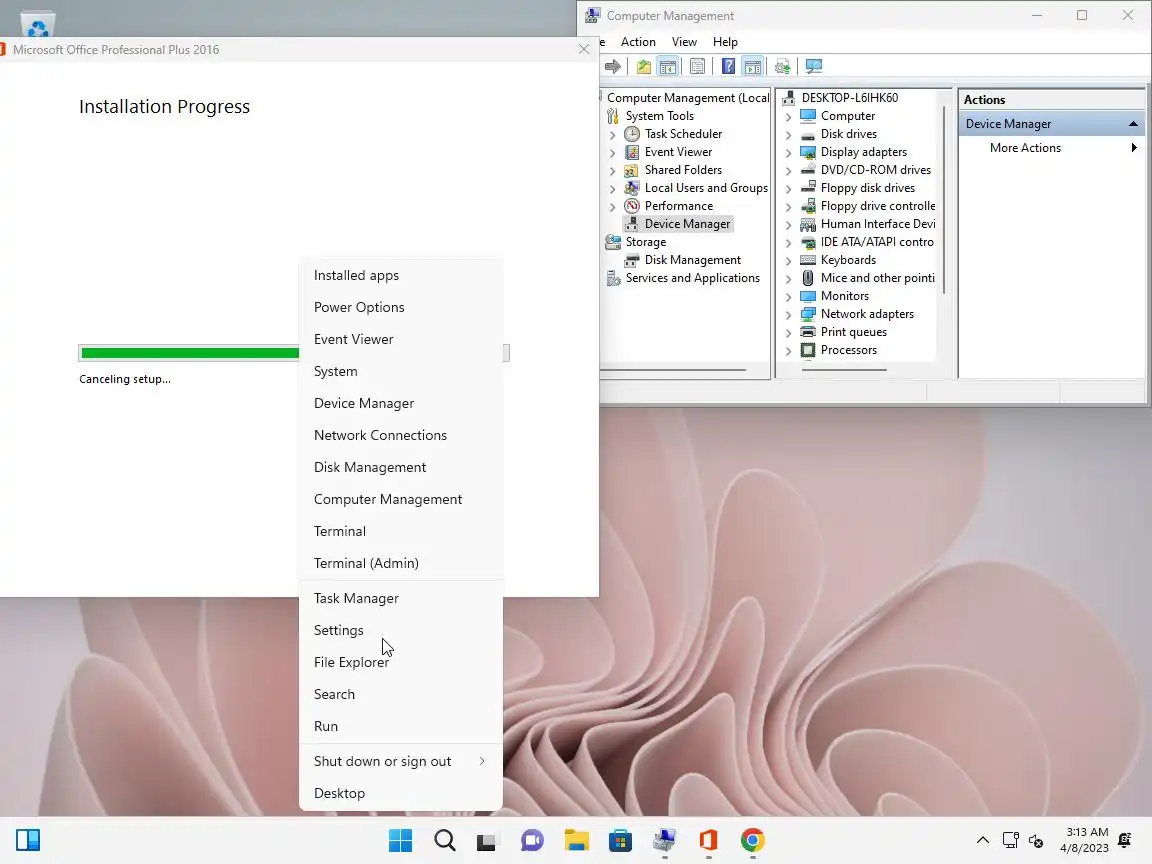1152x864 pixels.
Task: Select Print queues device category
Action: tap(854, 332)
